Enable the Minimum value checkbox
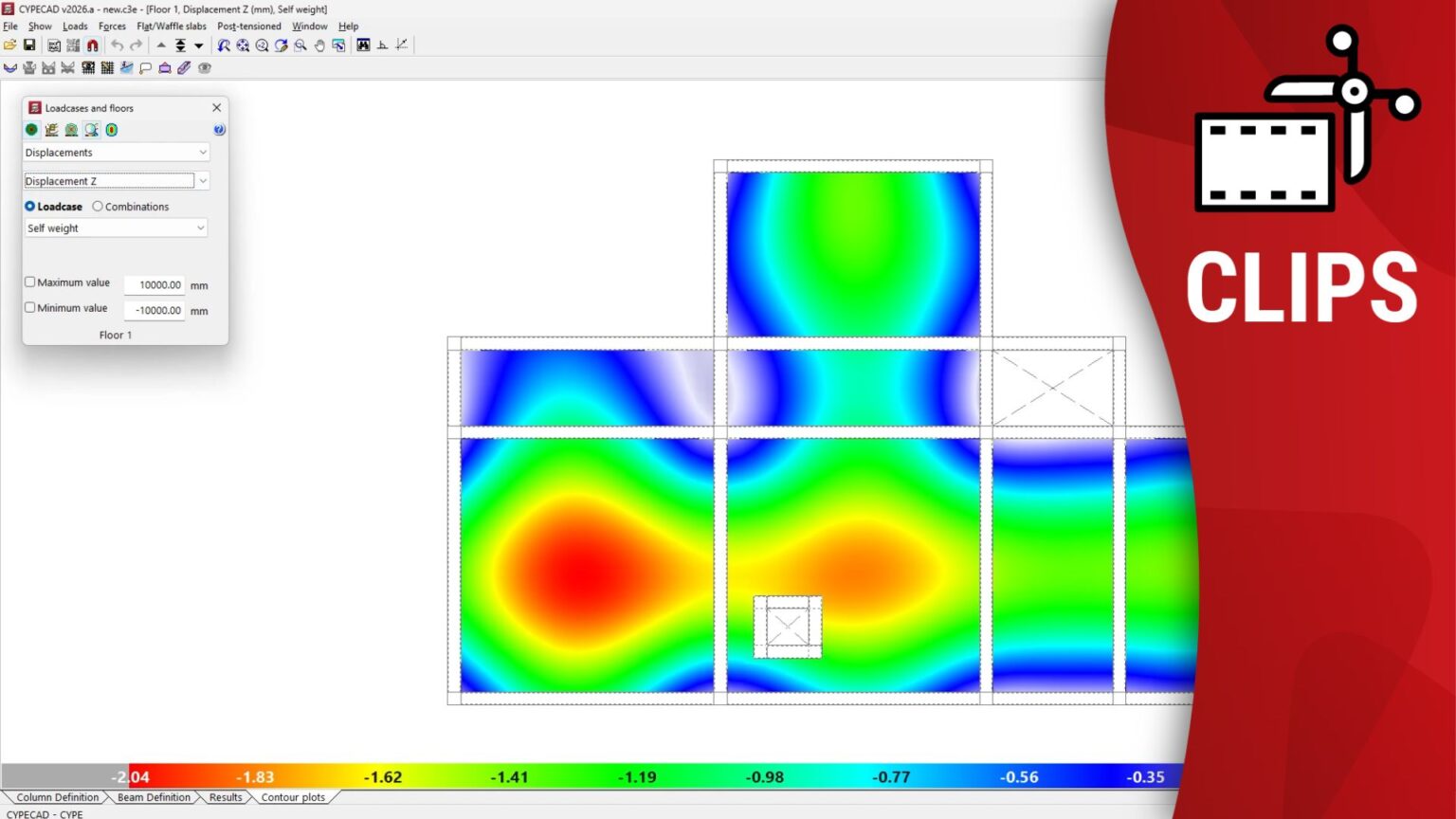Viewport: 1456px width, 819px height. coord(29,307)
